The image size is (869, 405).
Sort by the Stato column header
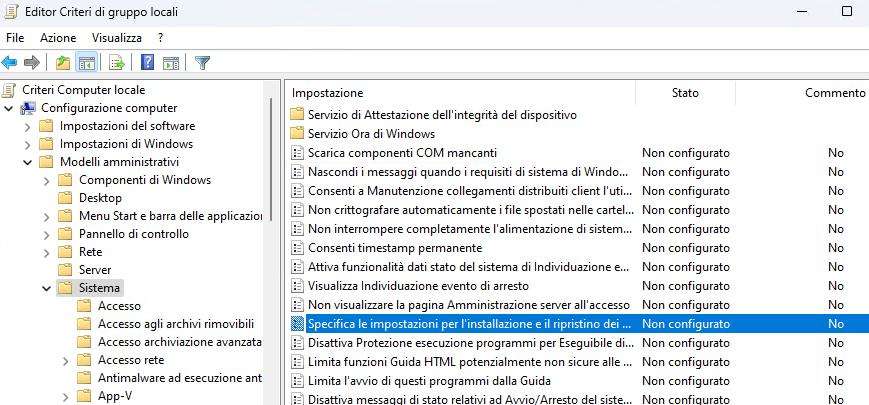[685, 93]
